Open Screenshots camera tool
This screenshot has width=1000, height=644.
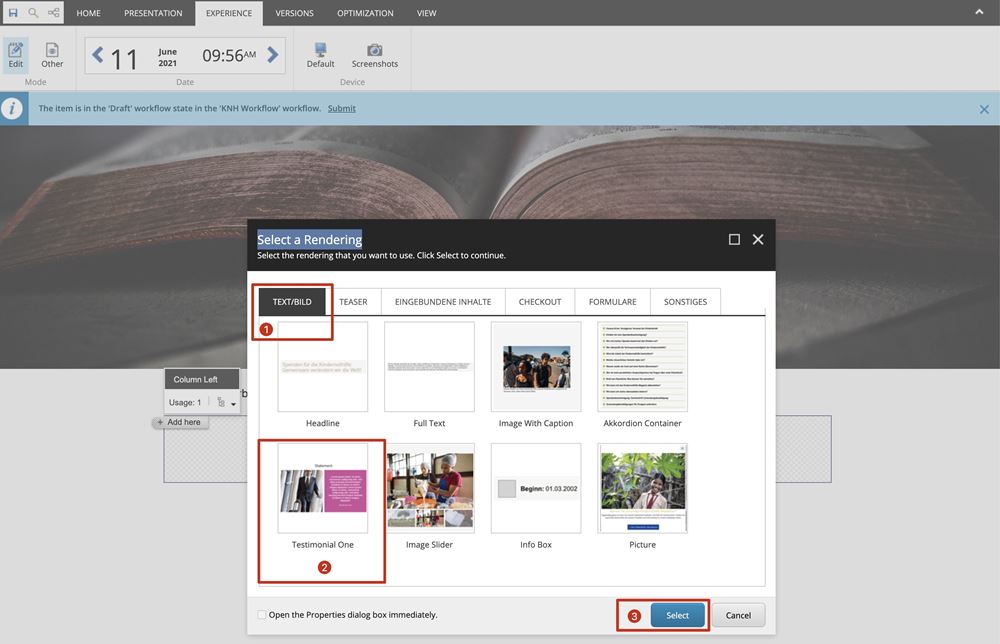click(374, 55)
